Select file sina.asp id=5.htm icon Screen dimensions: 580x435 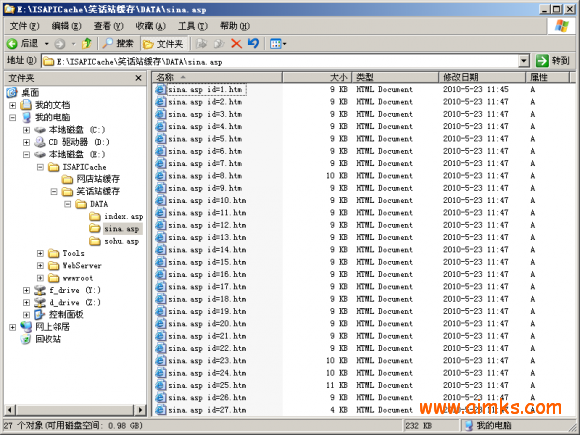pos(161,139)
